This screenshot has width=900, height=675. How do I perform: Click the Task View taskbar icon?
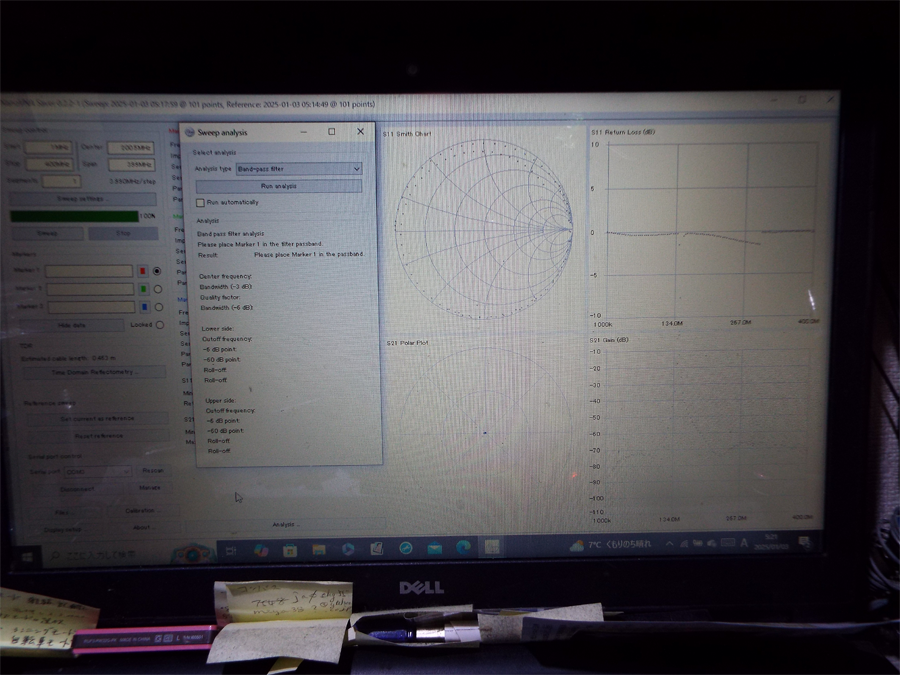coord(231,551)
